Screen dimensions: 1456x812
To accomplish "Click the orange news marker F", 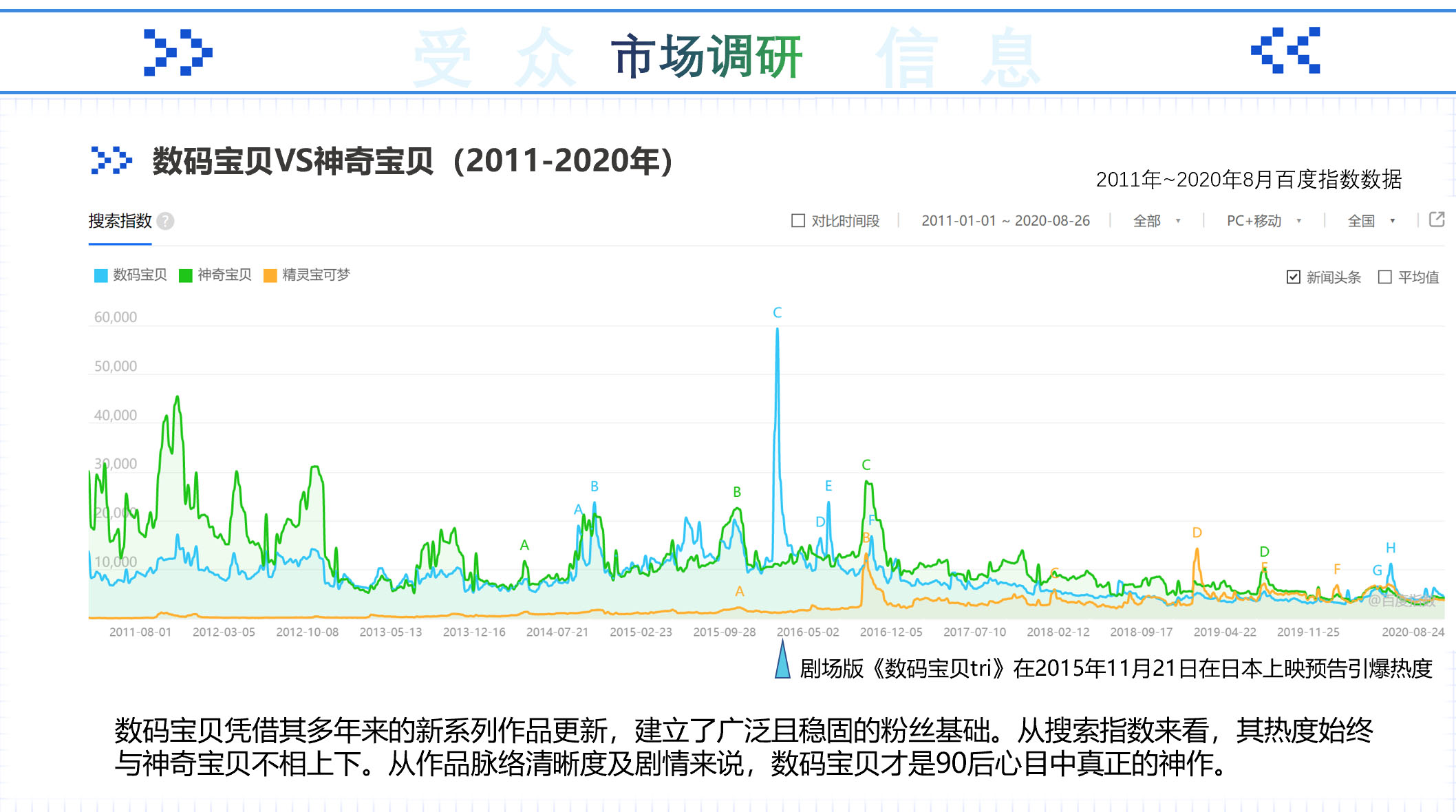I will [x=1337, y=569].
